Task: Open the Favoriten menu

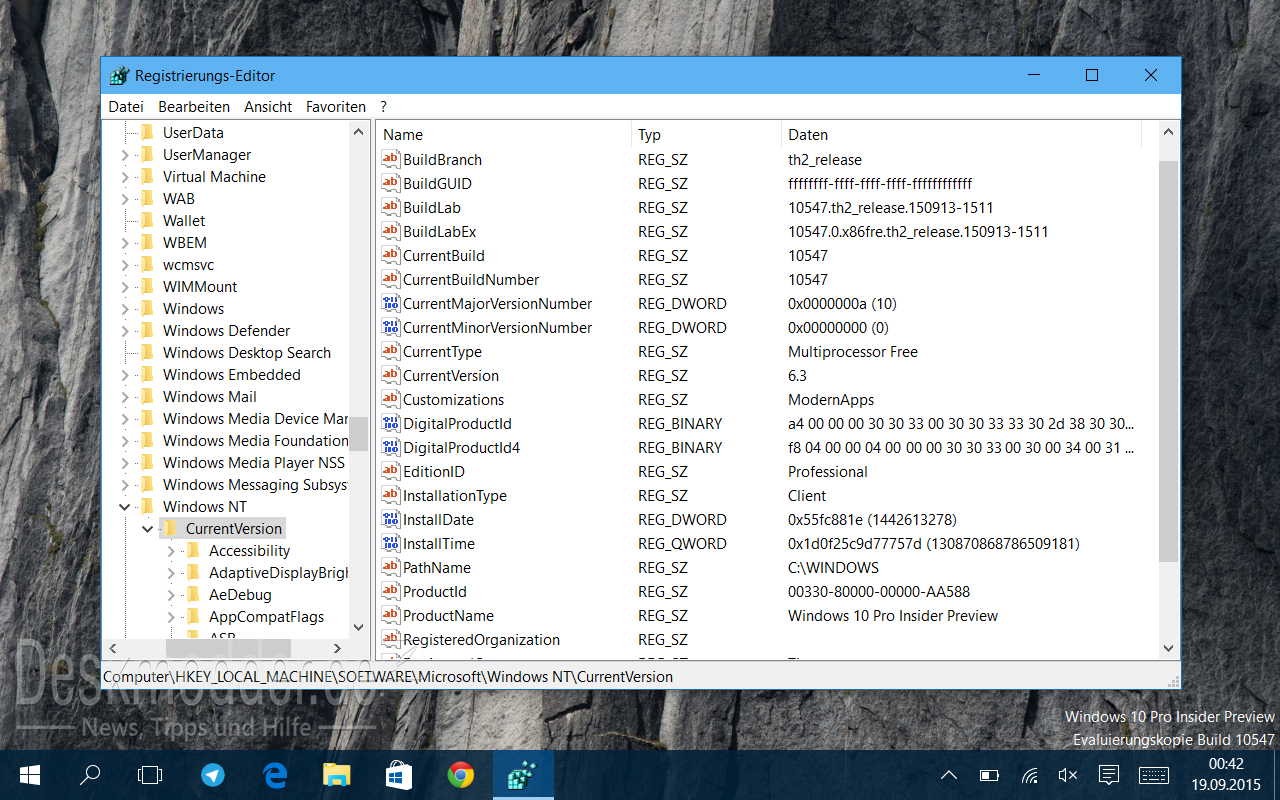Action: pos(336,106)
